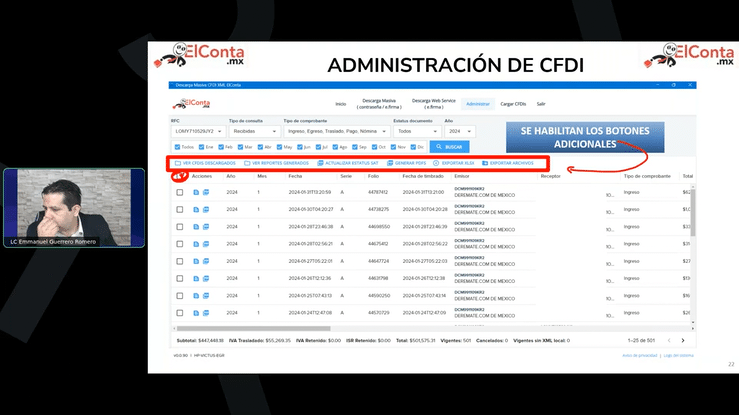Open Descarga Masiva (contraseña / e.firma)
Viewport: 739px width, 415px height.
click(x=379, y=104)
